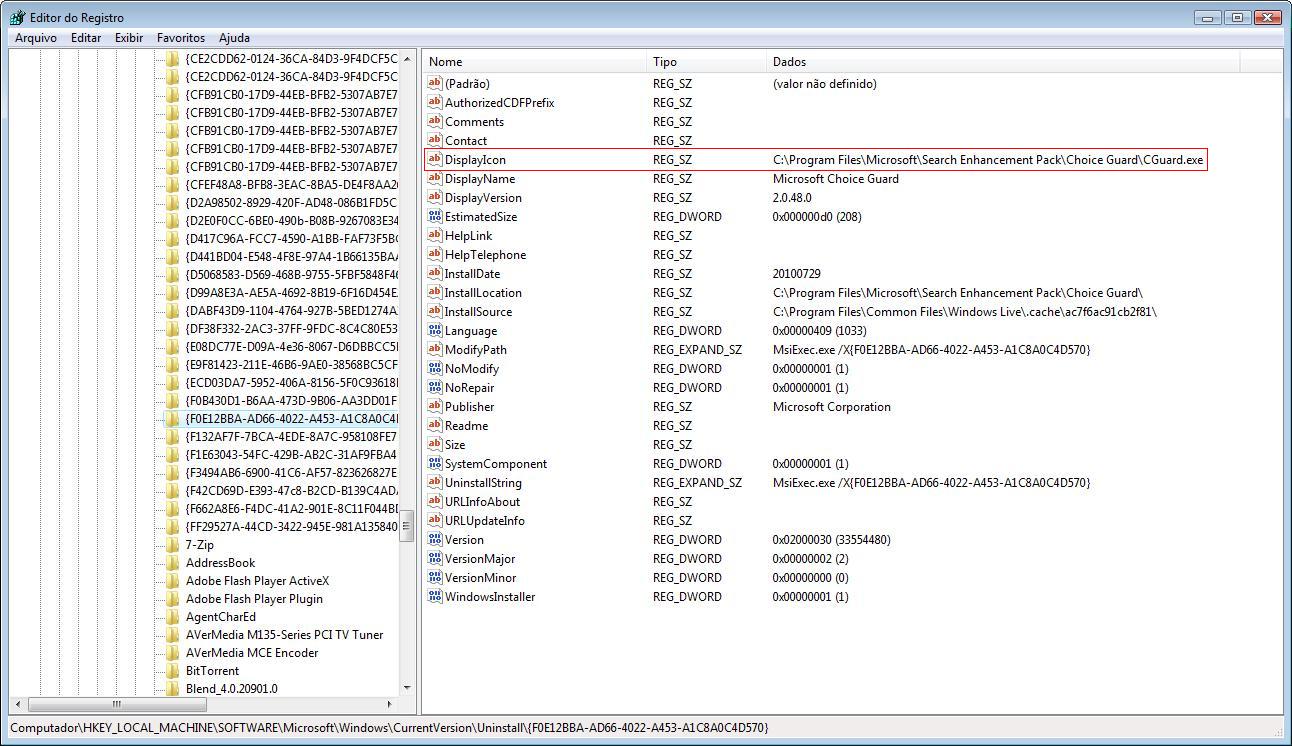
Task: Select AVerMedia M135-Series PCI TV Tuner key
Action: pyautogui.click(x=284, y=635)
